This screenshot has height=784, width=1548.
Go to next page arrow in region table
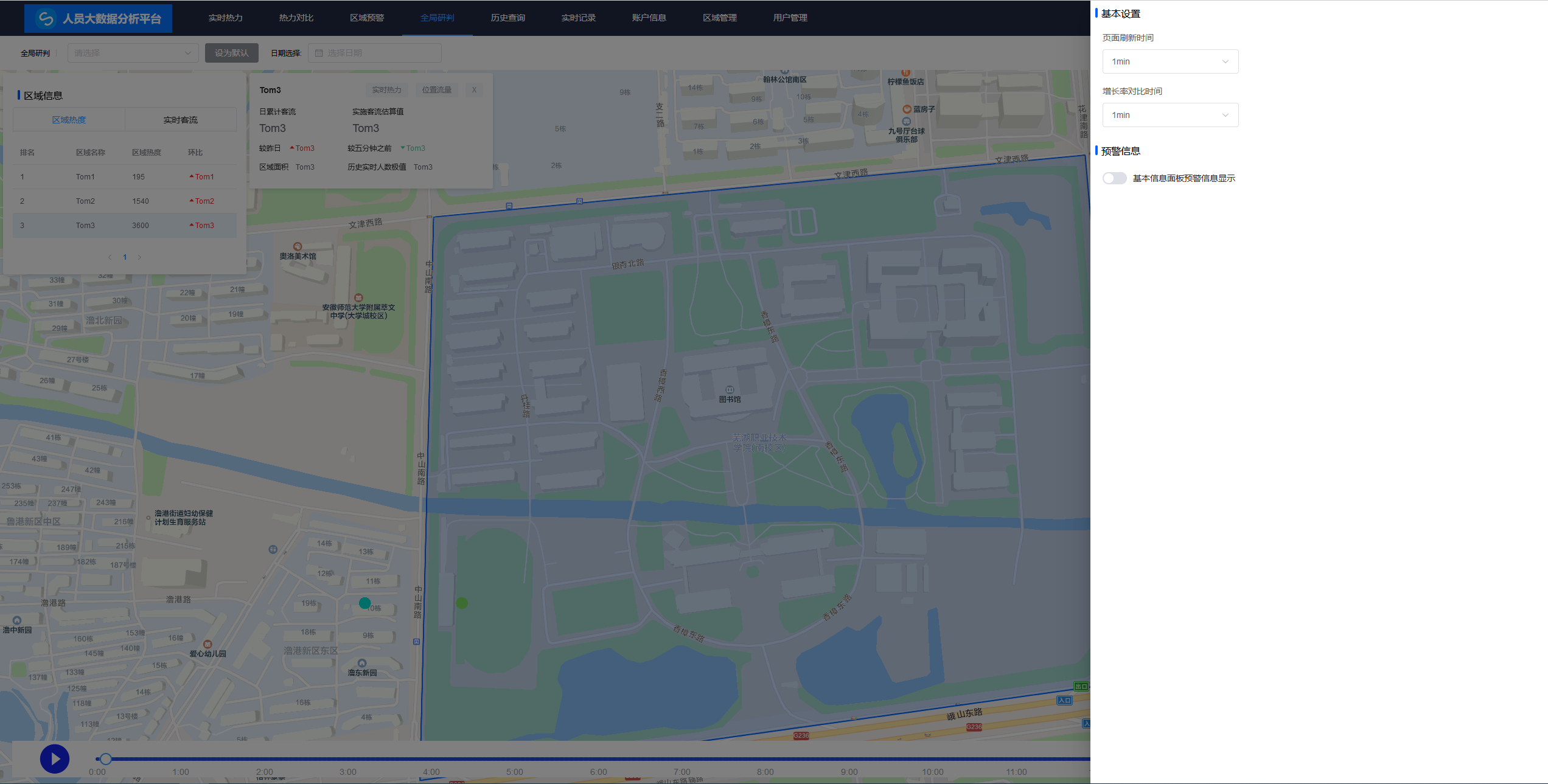point(139,257)
